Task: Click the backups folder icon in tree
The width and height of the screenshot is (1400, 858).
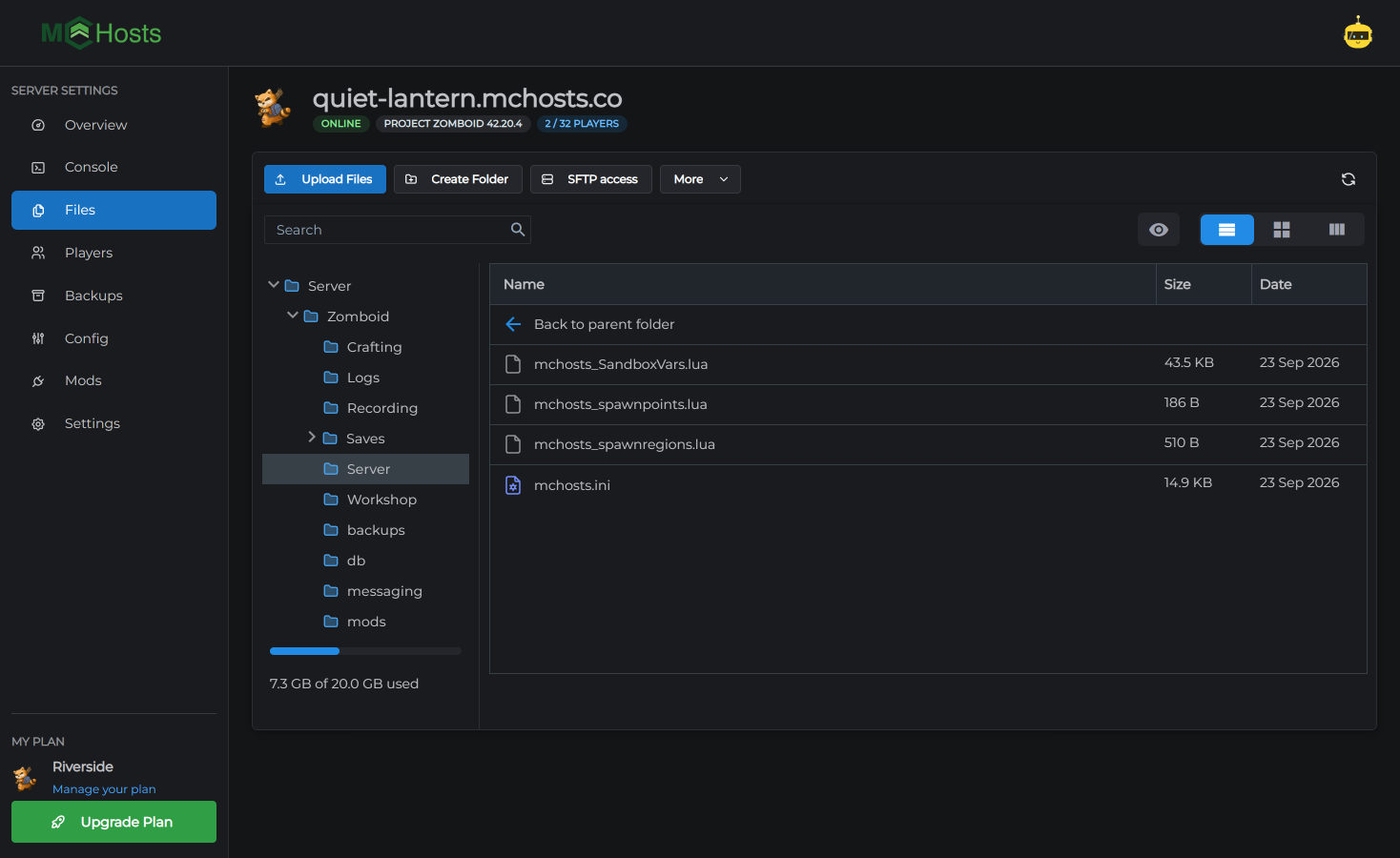Action: pos(331,530)
